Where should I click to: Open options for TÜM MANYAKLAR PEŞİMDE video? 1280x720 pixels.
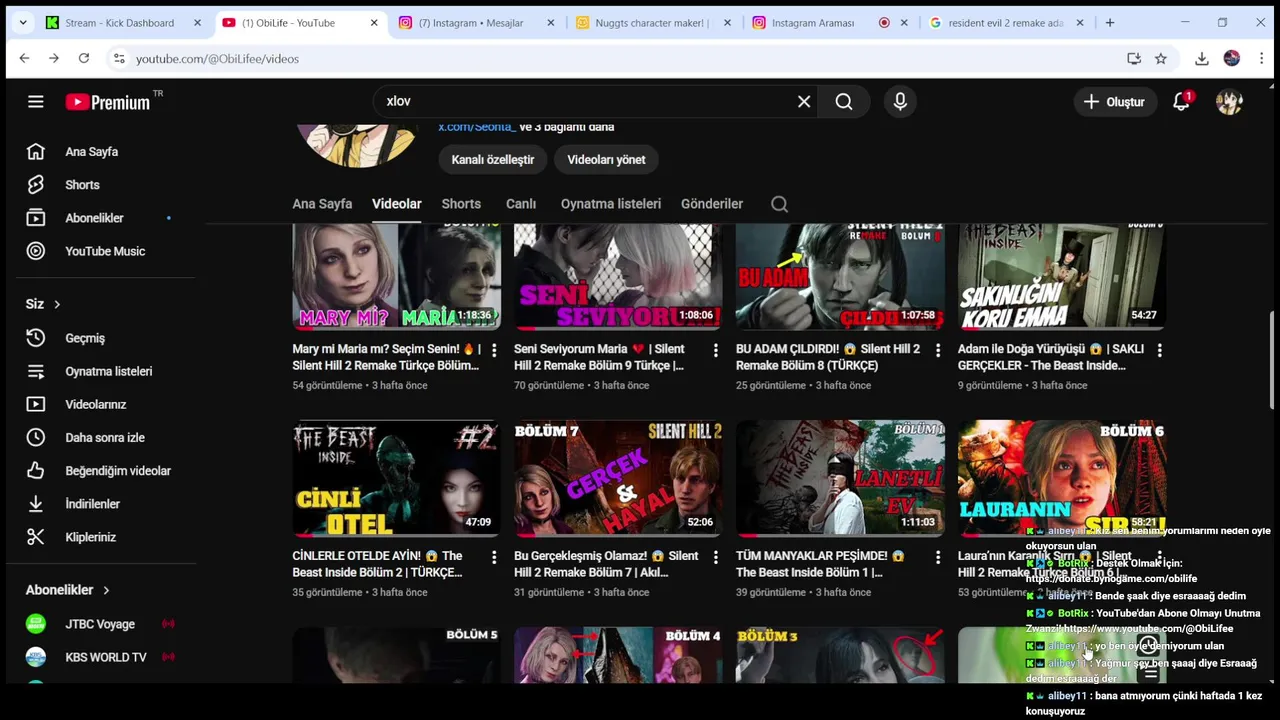[937, 557]
